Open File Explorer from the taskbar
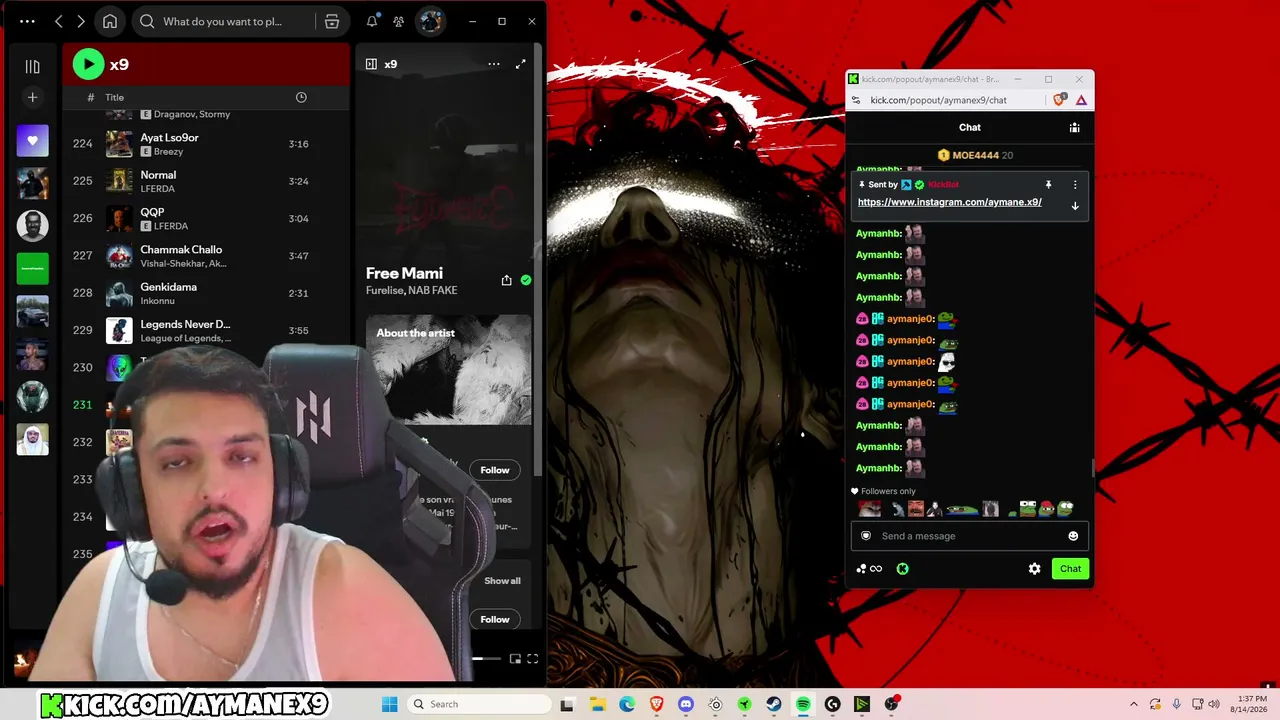This screenshot has width=1280, height=720. pos(598,704)
